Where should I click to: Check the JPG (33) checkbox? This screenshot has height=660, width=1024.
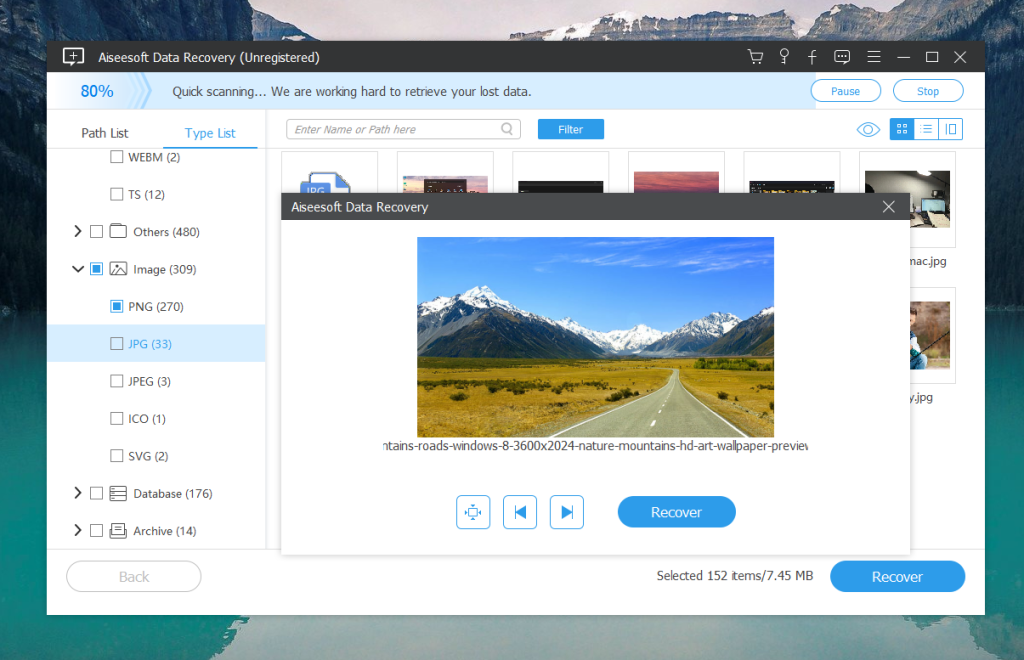tap(117, 344)
